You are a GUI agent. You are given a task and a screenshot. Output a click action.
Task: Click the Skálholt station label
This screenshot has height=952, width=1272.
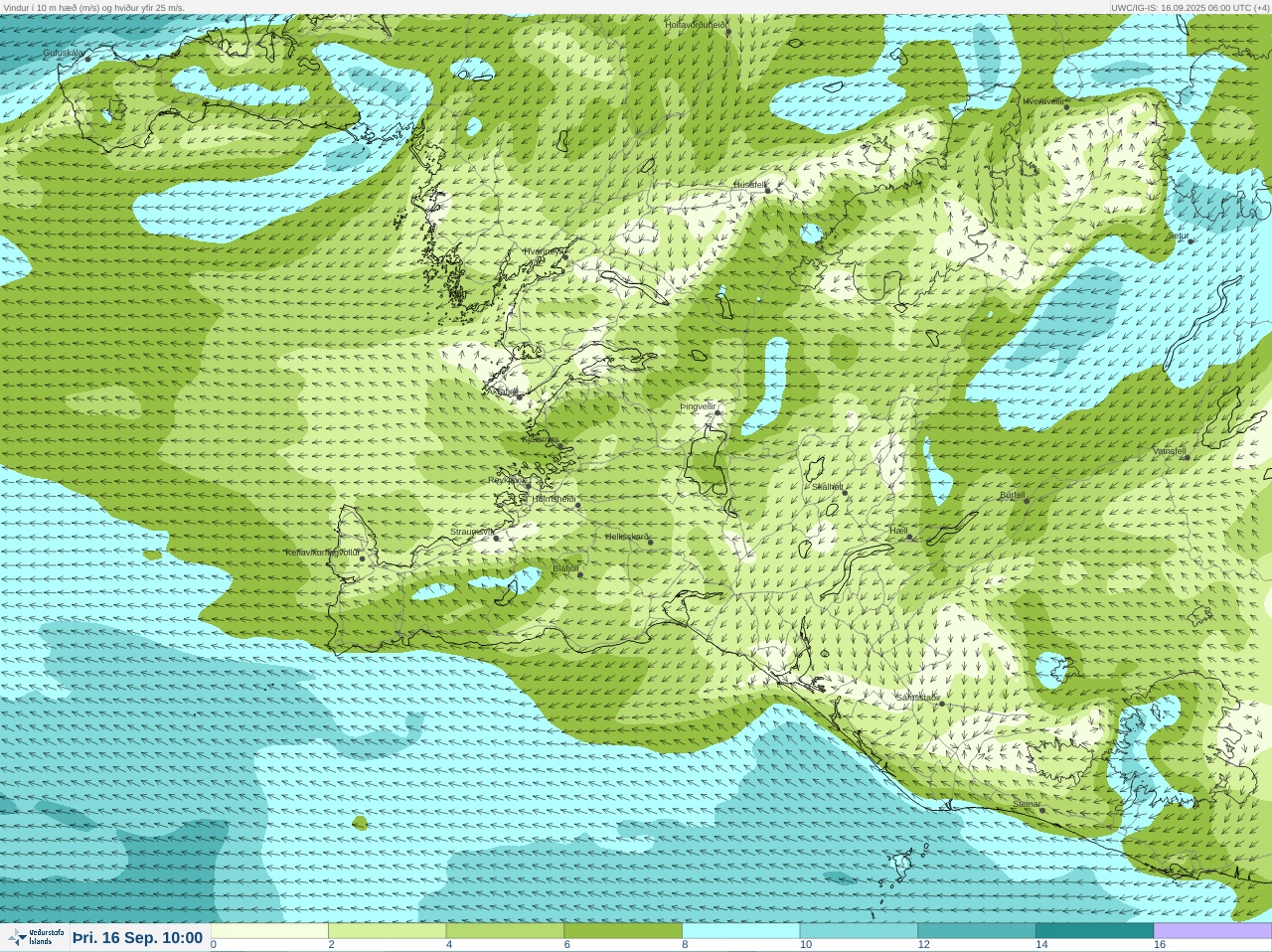coord(828,486)
